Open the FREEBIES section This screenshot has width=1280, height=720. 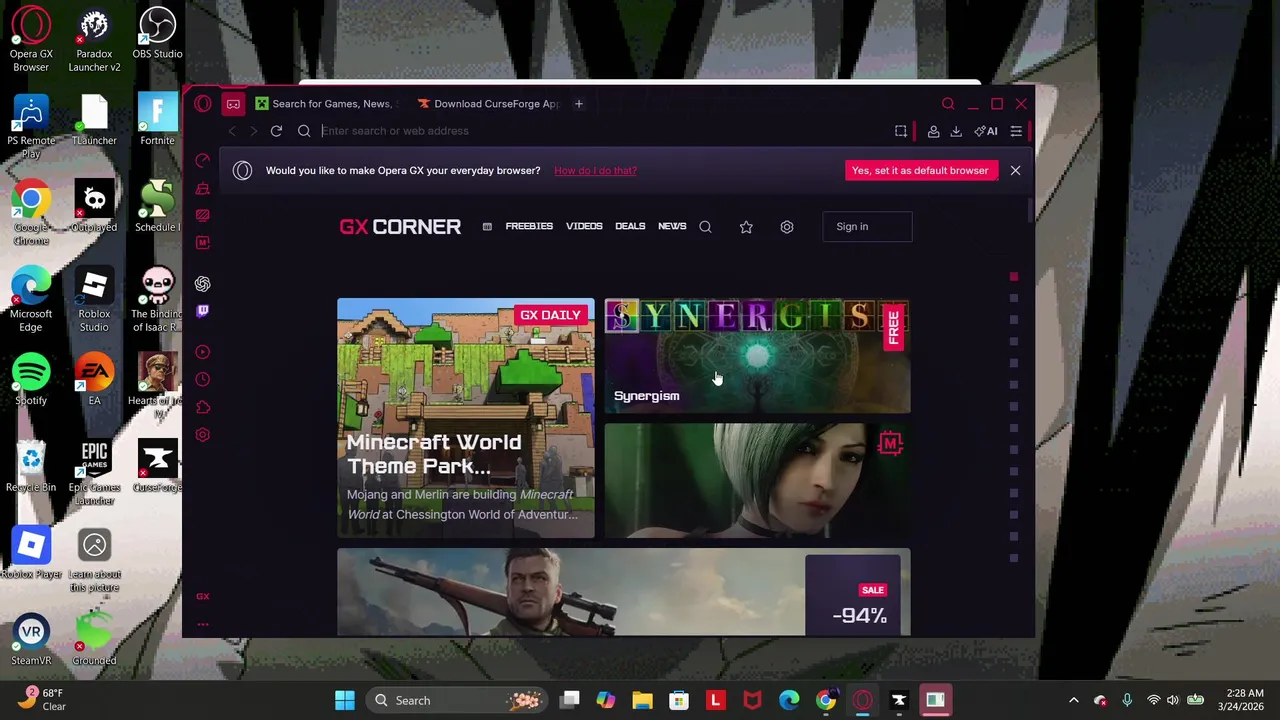pos(529,226)
